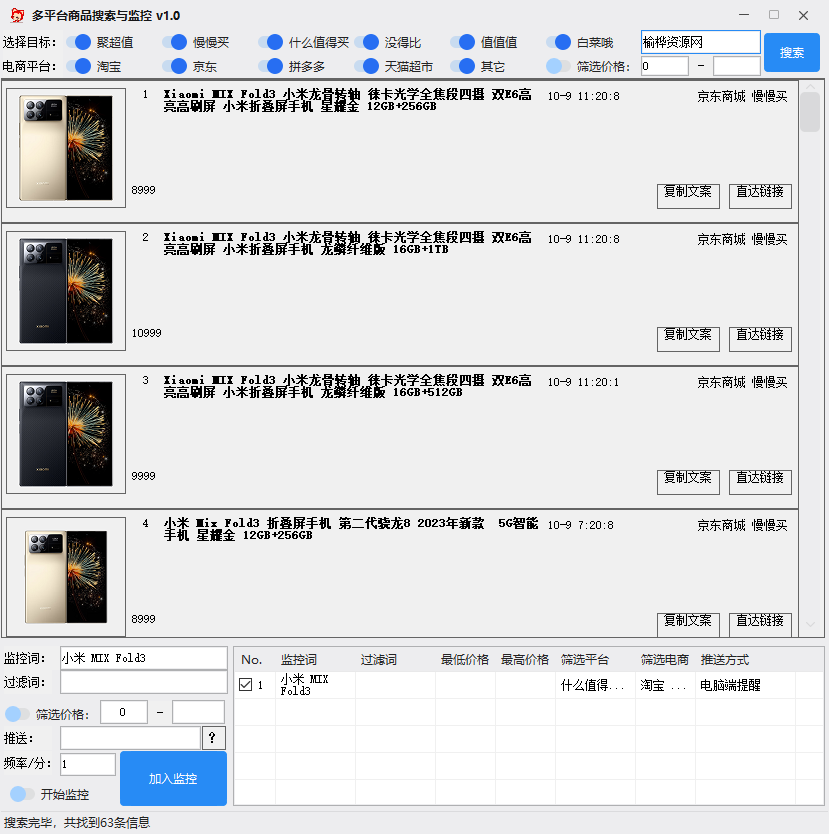
Task: Toggle the 什么值得买 source switch
Action: [x=271, y=42]
